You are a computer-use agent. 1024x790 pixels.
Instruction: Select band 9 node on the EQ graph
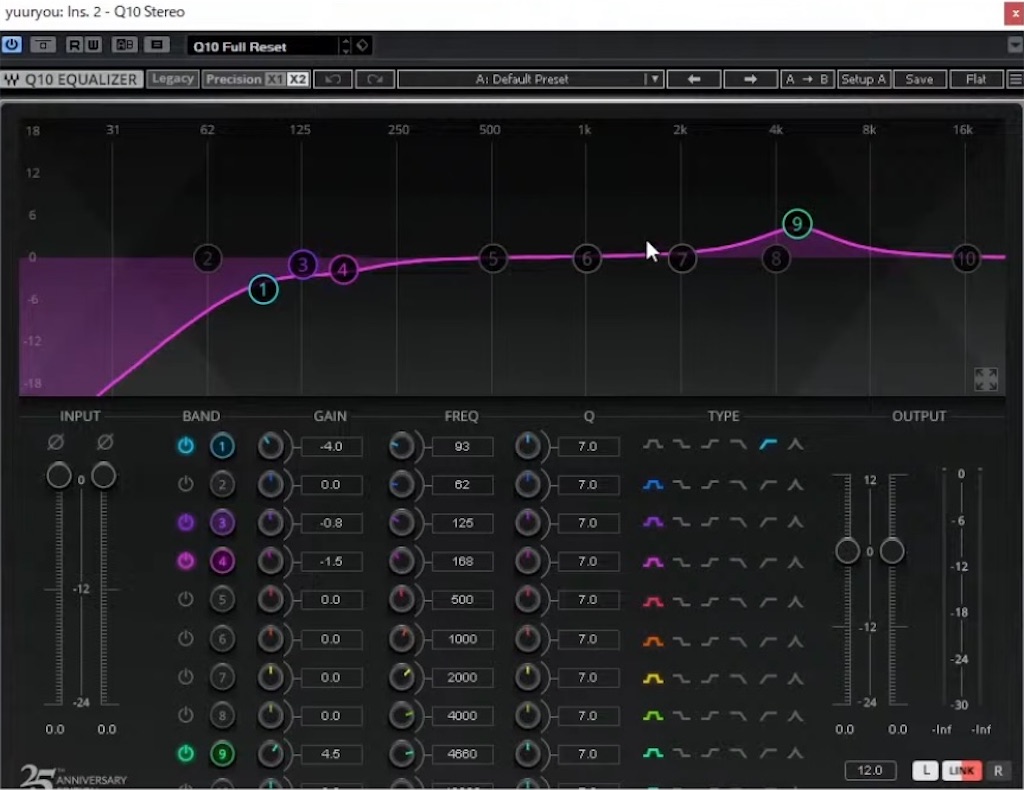(x=797, y=224)
